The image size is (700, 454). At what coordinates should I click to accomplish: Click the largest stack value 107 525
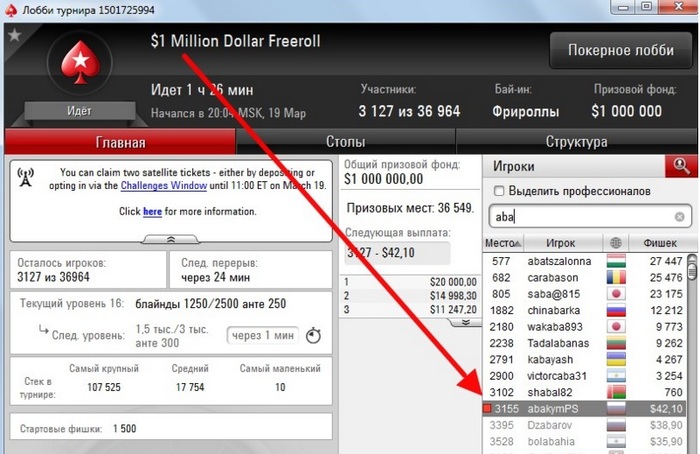point(104,387)
